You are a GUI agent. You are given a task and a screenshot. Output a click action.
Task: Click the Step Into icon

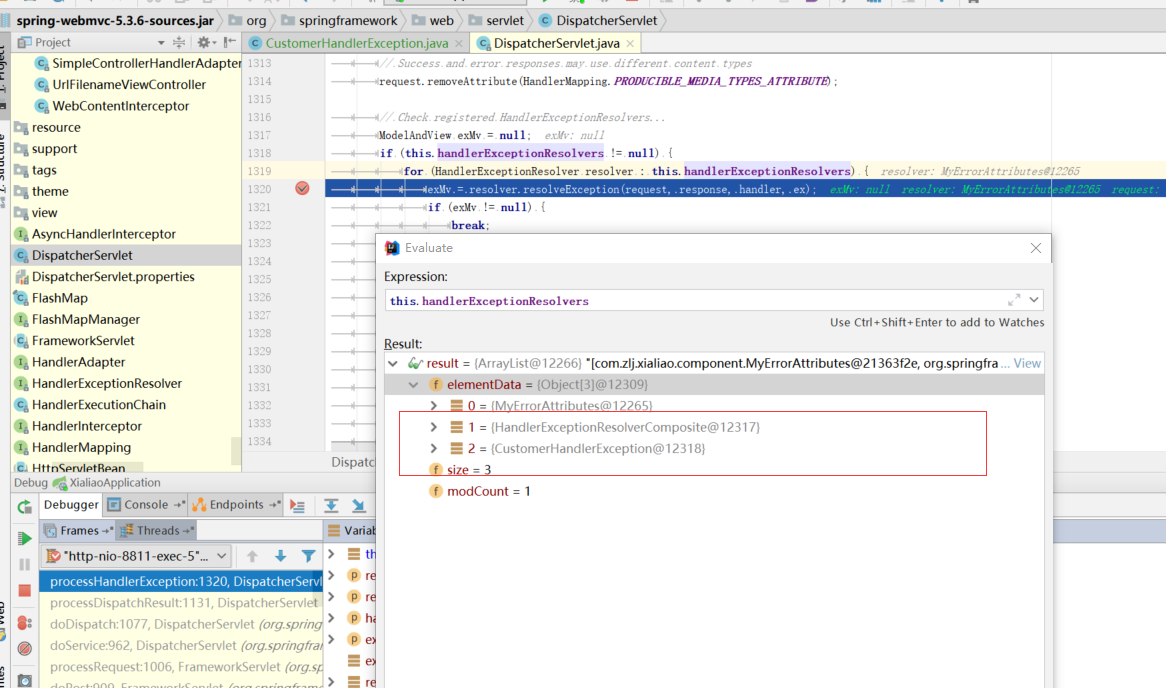(x=358, y=506)
